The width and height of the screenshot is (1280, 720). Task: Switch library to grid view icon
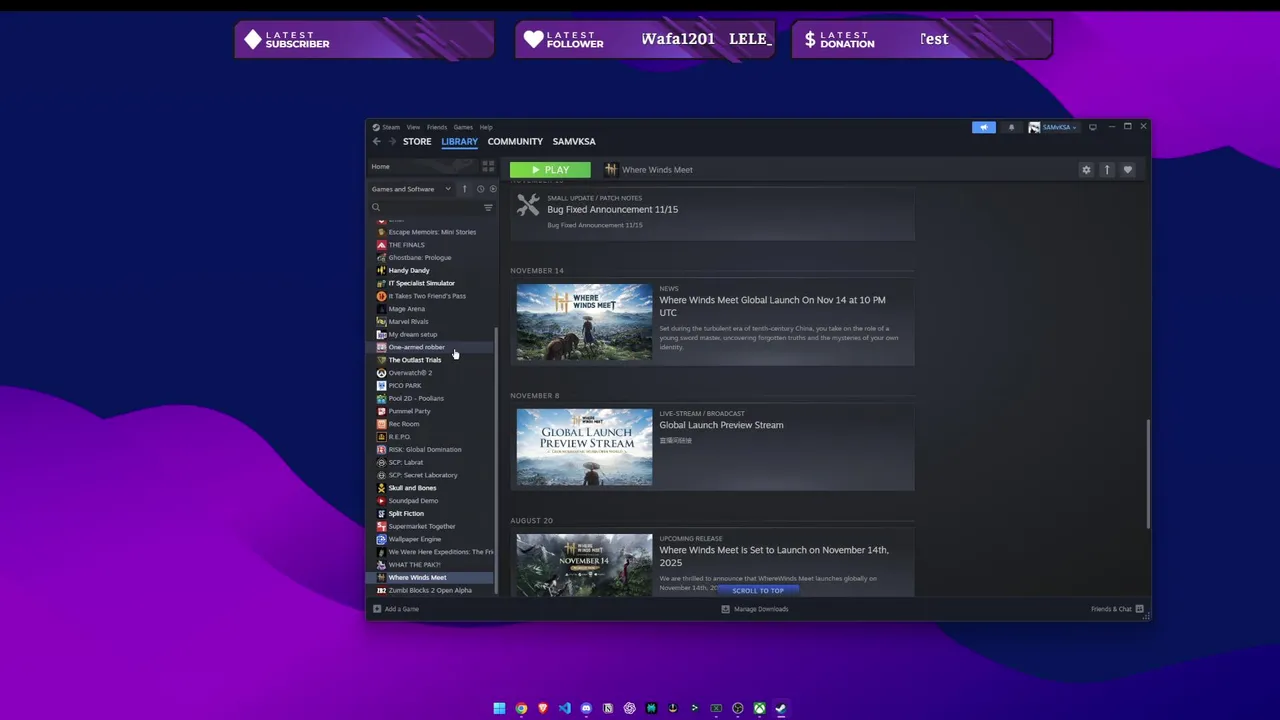point(488,167)
